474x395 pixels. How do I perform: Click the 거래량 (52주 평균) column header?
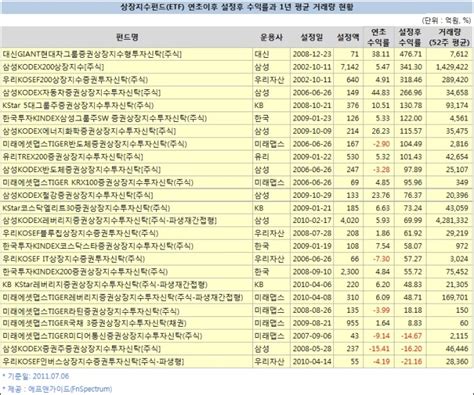point(449,37)
